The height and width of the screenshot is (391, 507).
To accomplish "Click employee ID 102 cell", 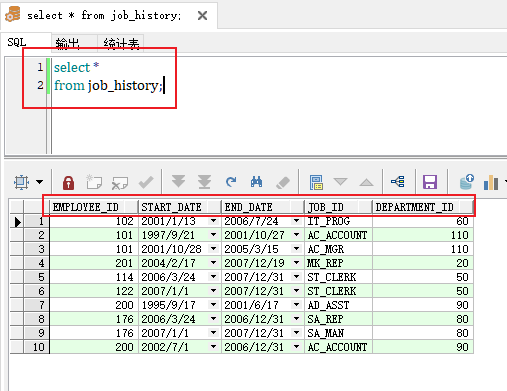I will tap(94, 221).
